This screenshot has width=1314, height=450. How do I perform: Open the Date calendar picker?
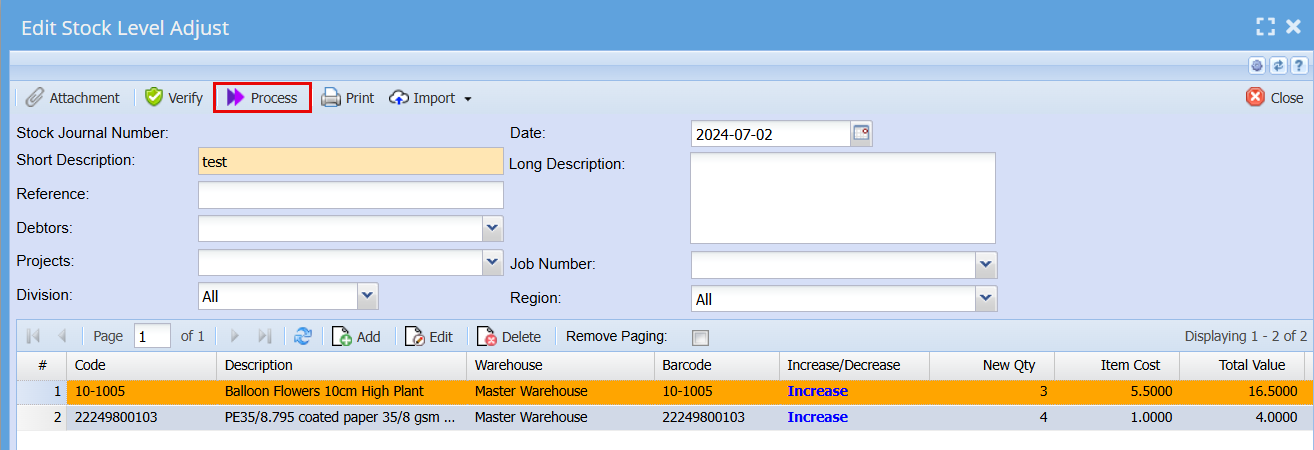coord(861,134)
